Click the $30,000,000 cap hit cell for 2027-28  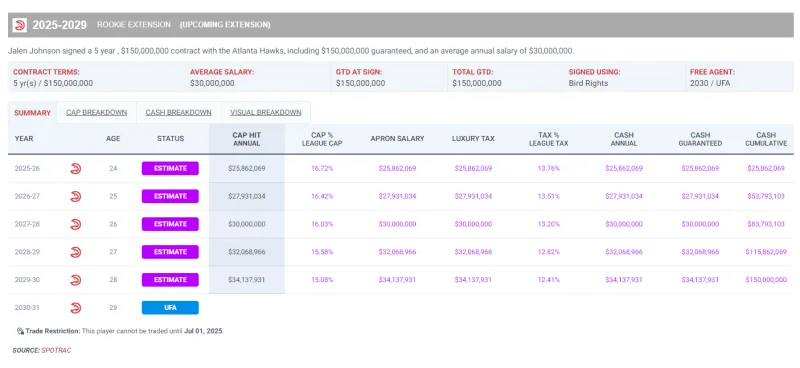tap(246, 224)
